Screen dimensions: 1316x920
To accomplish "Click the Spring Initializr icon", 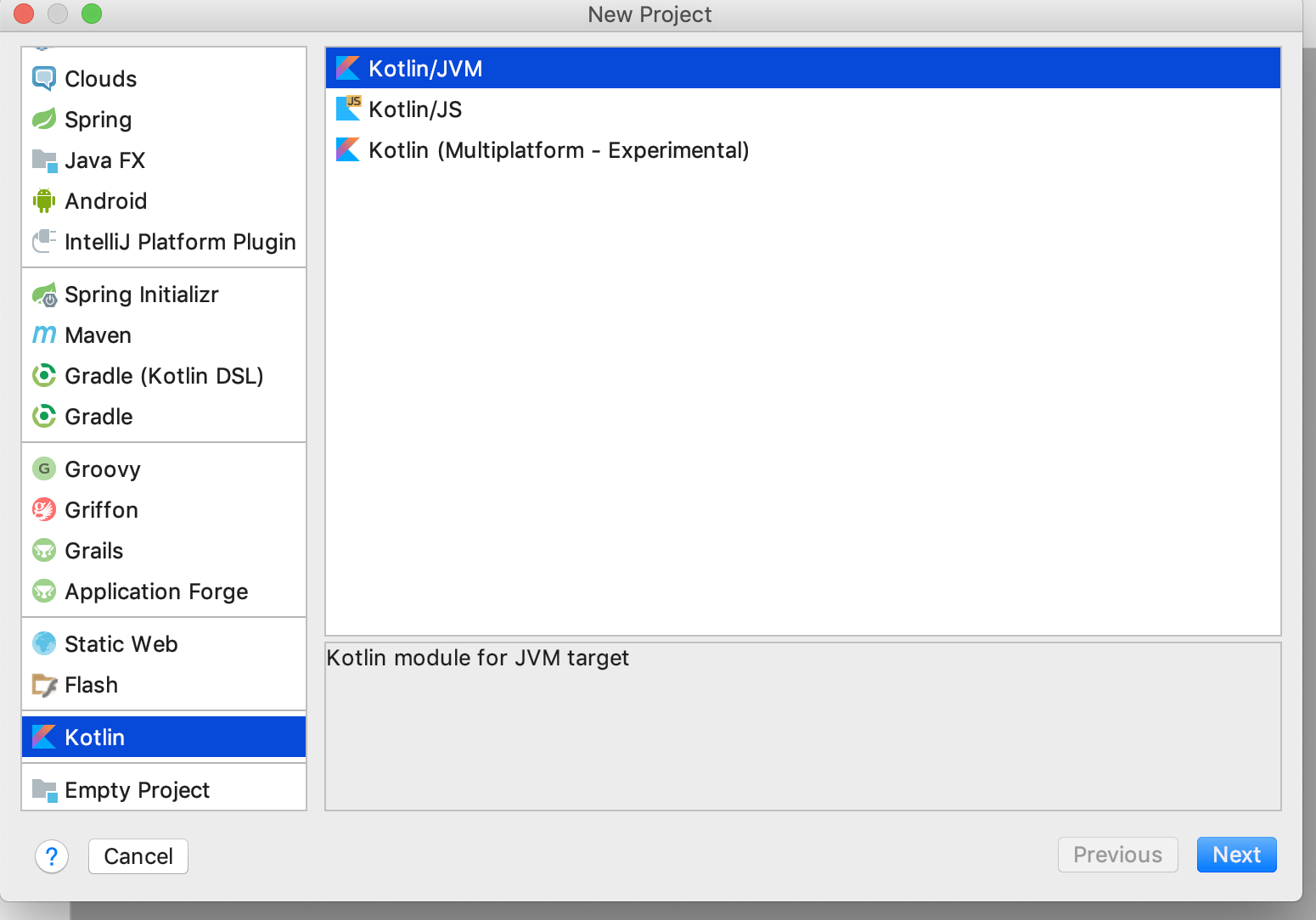I will click(44, 295).
